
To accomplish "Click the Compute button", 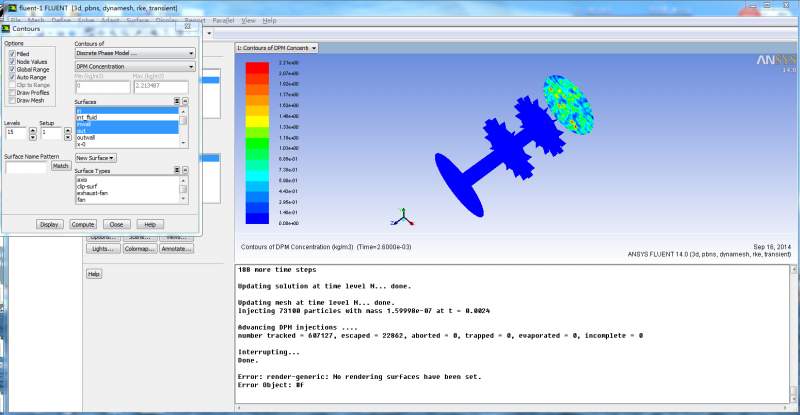I will tap(83, 224).
